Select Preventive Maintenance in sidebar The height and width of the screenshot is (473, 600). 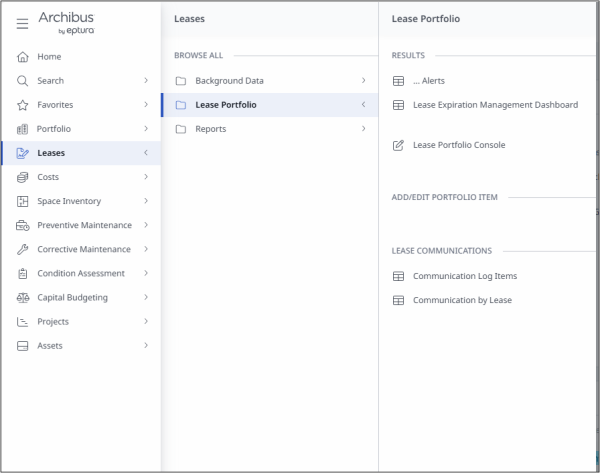(85, 225)
